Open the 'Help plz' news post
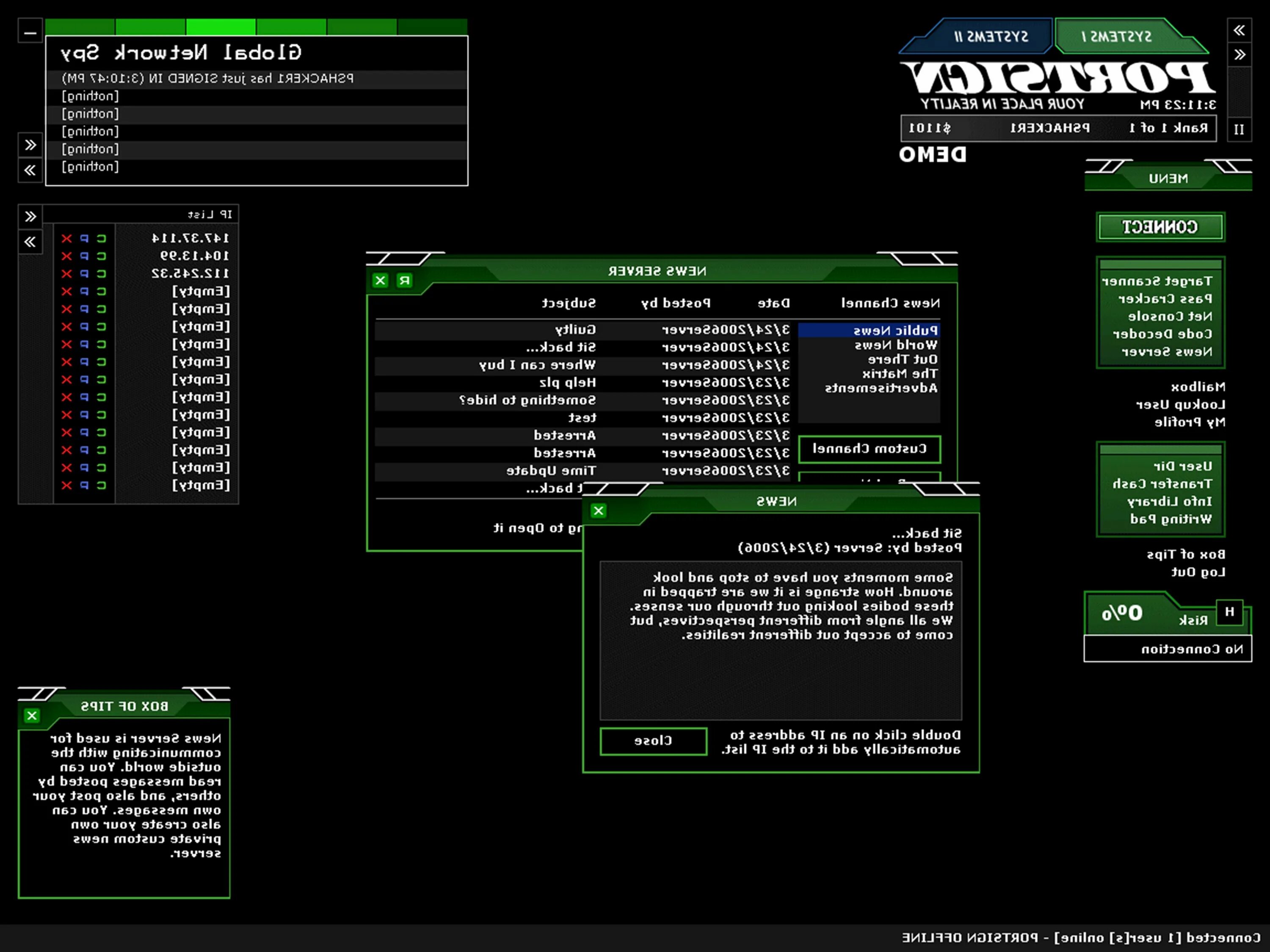This screenshot has height=952, width=1270. pos(582,383)
